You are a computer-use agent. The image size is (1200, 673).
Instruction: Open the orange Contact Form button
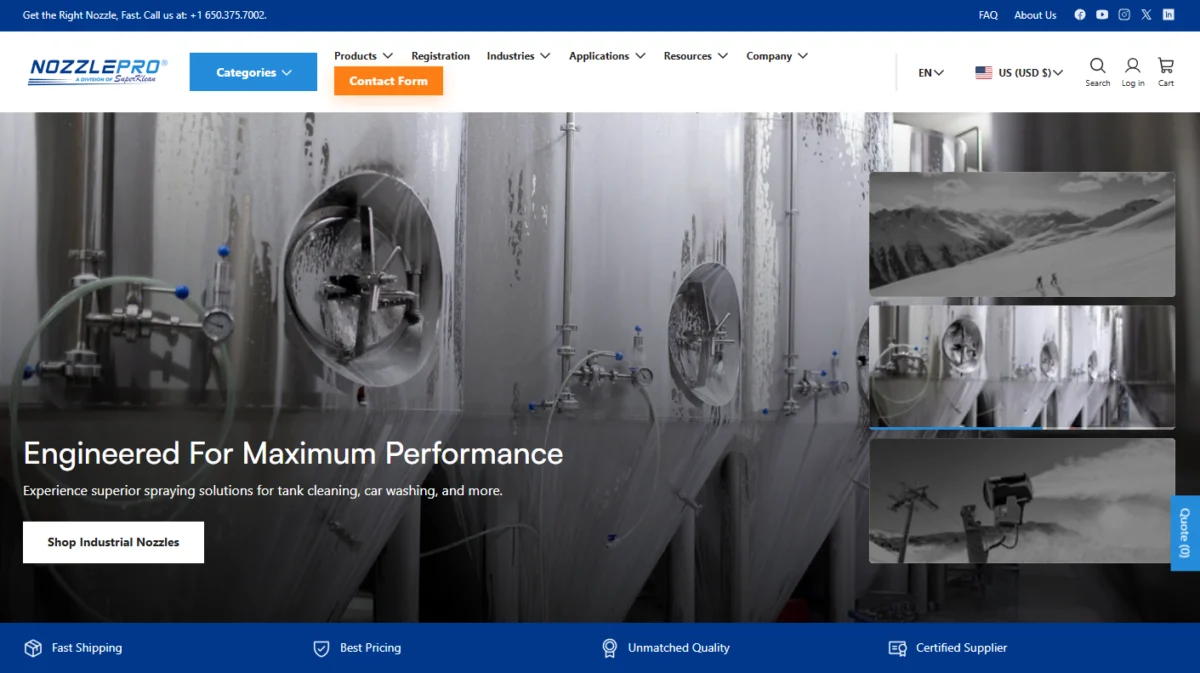point(388,81)
